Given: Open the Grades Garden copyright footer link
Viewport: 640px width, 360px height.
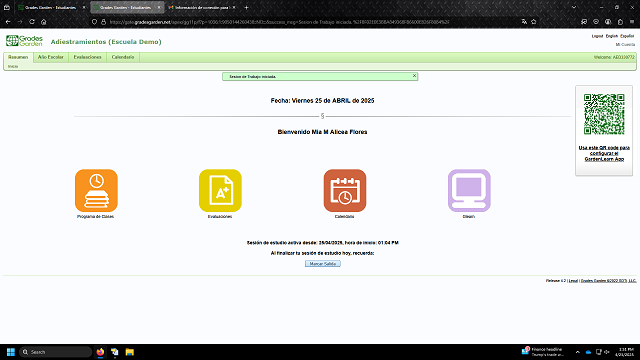Looking at the screenshot, I should (608, 281).
